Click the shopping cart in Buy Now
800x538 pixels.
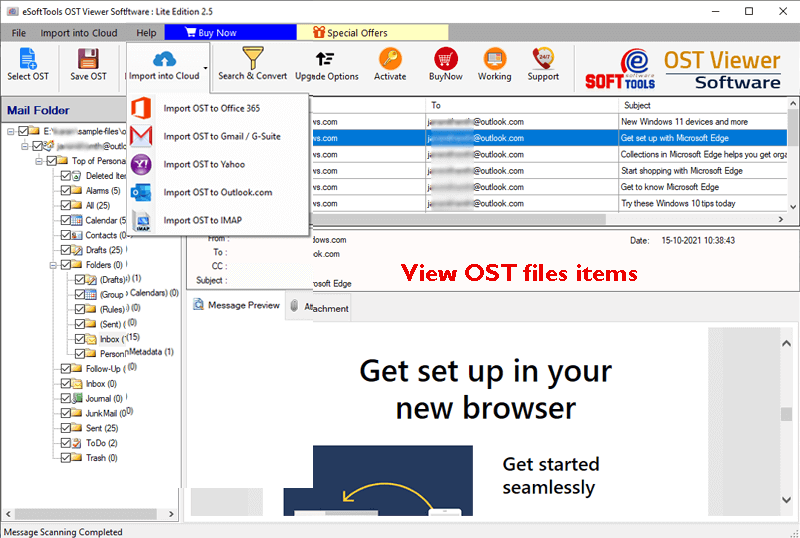190,32
